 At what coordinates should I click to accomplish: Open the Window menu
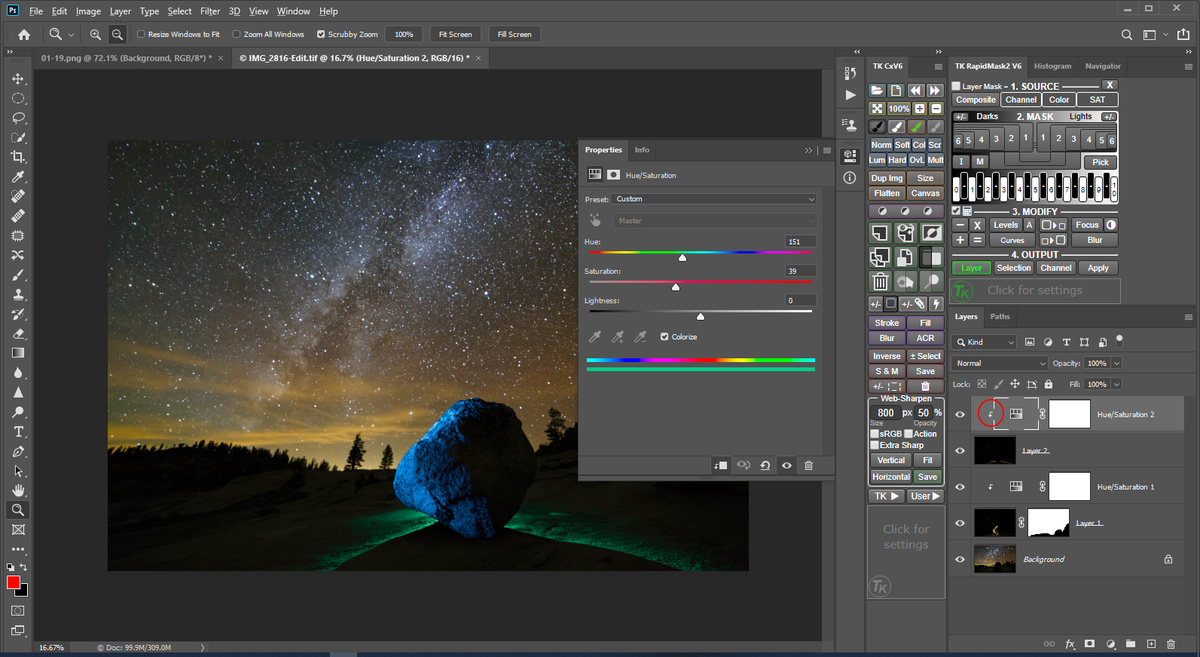click(x=293, y=11)
